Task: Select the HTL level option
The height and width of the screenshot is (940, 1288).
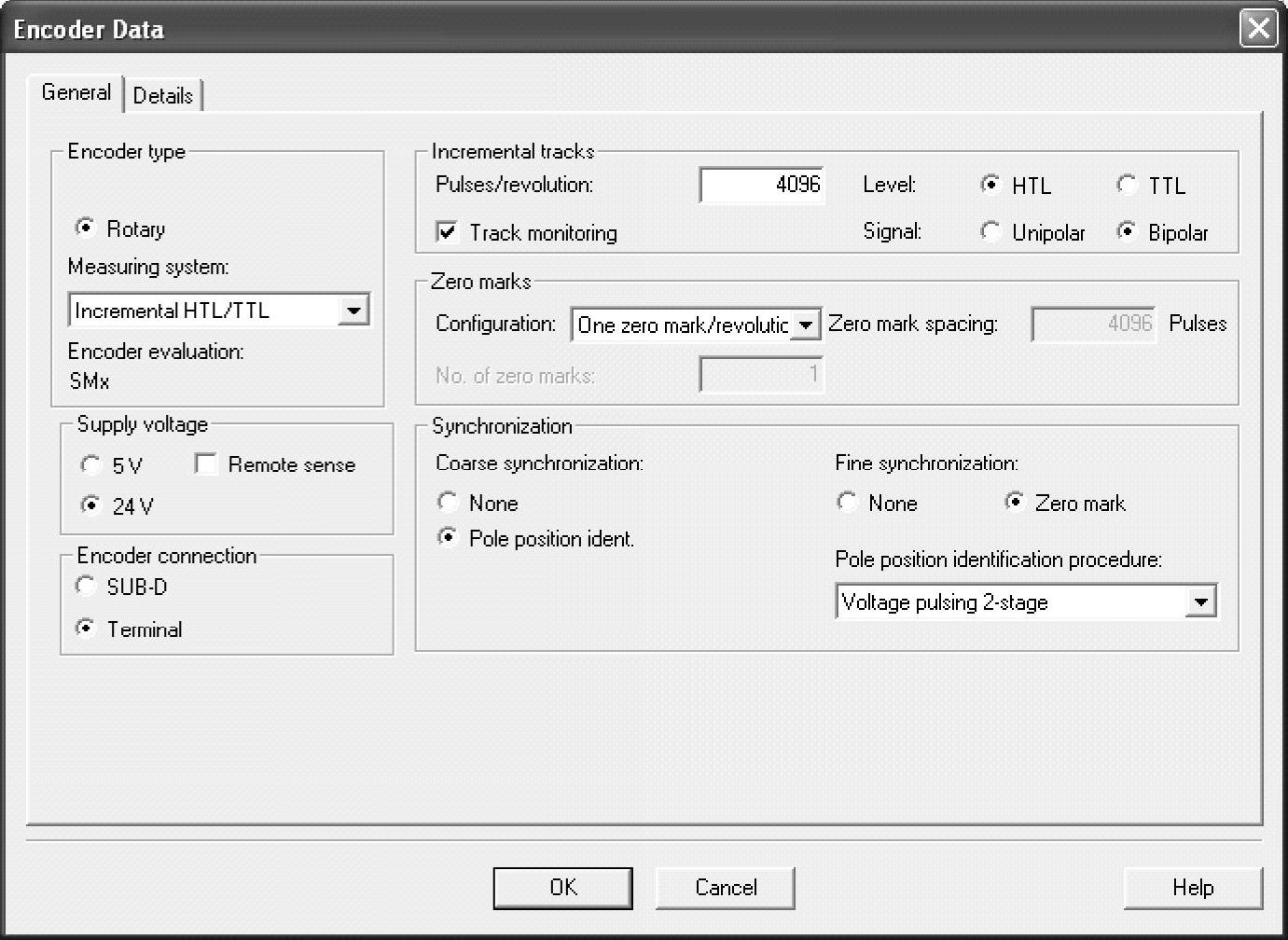Action: pos(990,185)
